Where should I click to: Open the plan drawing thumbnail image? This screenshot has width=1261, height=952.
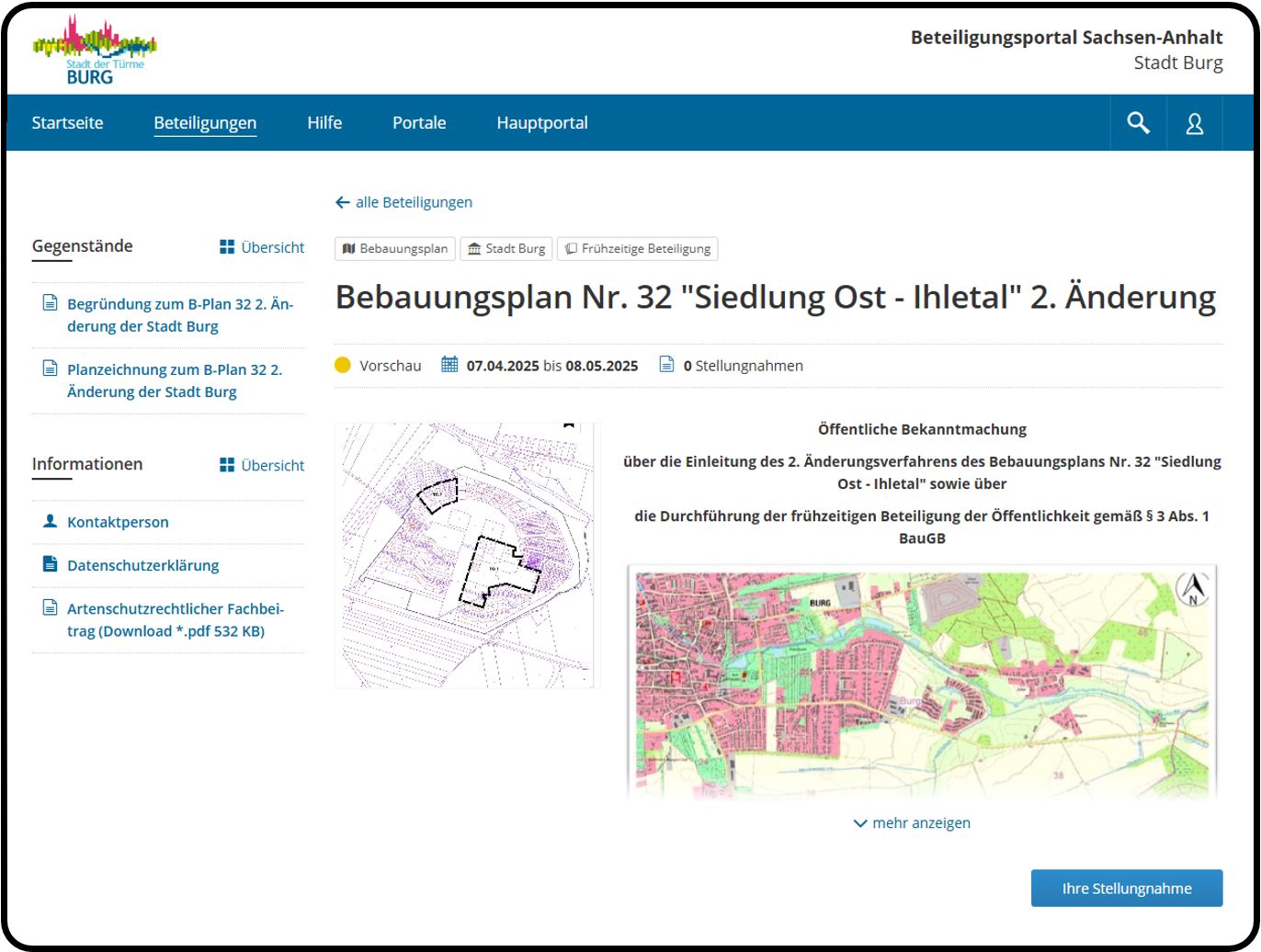pyautogui.click(x=467, y=555)
